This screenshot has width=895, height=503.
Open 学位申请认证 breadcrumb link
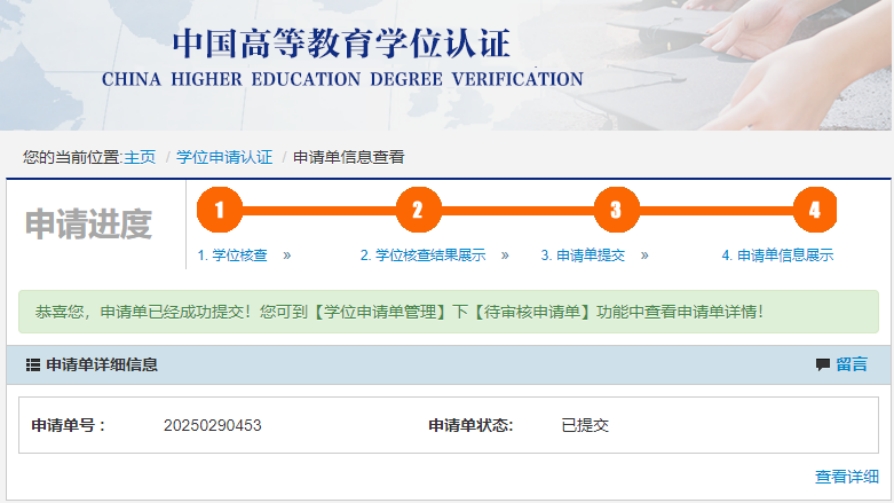pos(224,157)
